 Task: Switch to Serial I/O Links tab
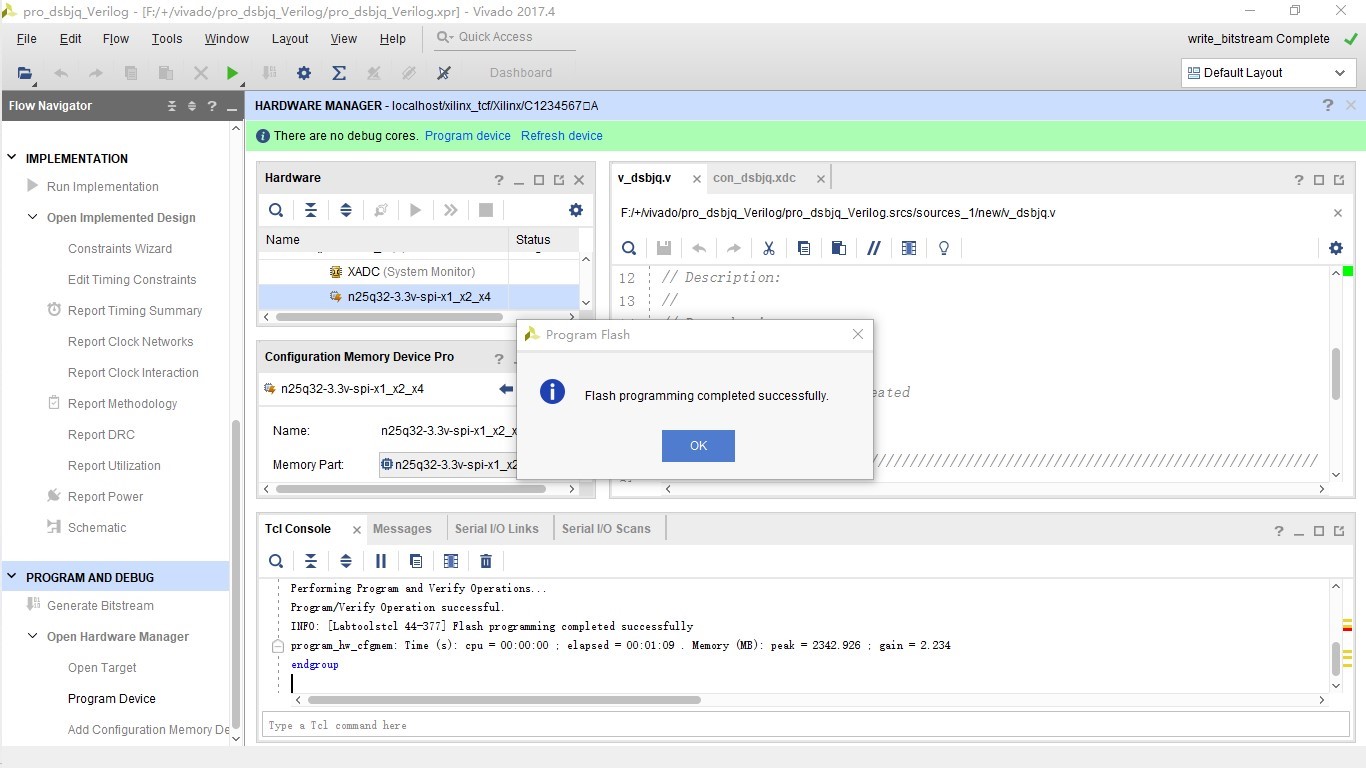[x=496, y=529]
